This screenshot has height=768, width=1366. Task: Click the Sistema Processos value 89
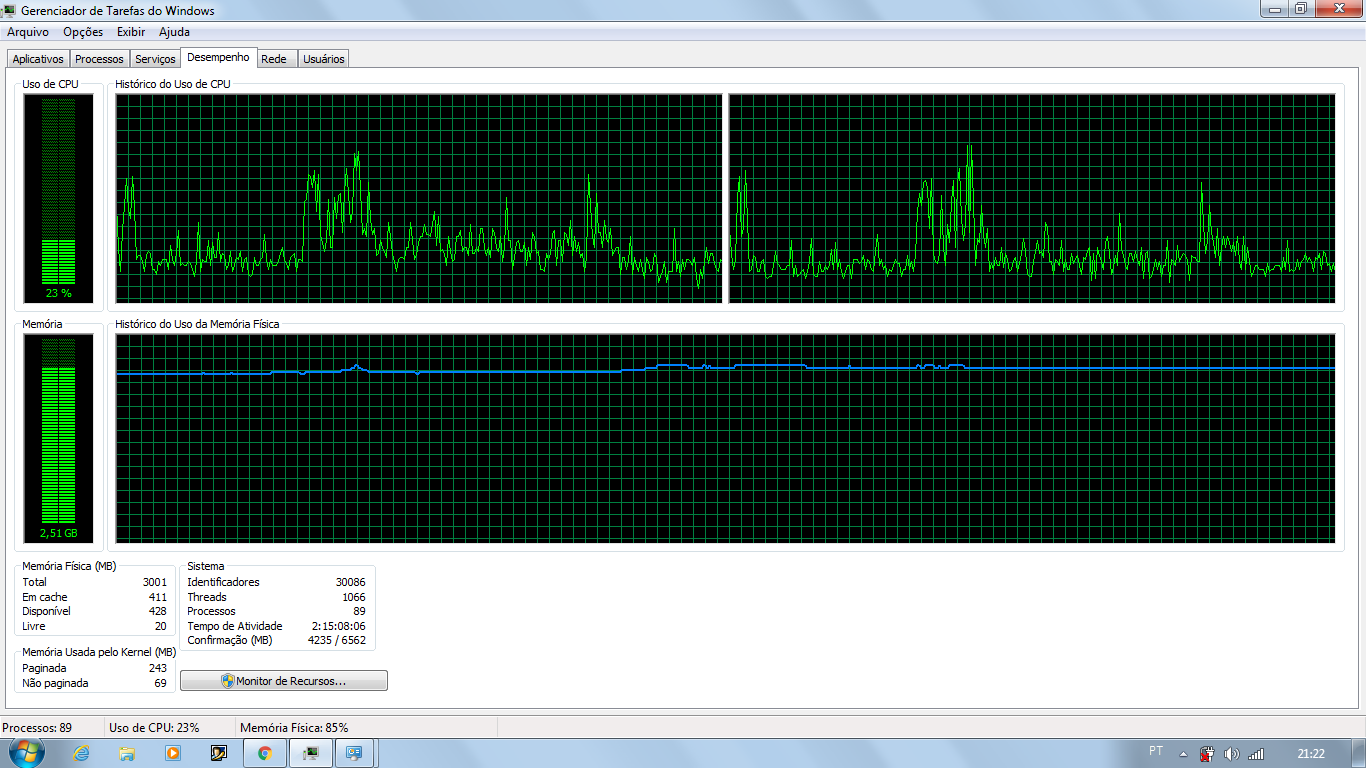360,611
